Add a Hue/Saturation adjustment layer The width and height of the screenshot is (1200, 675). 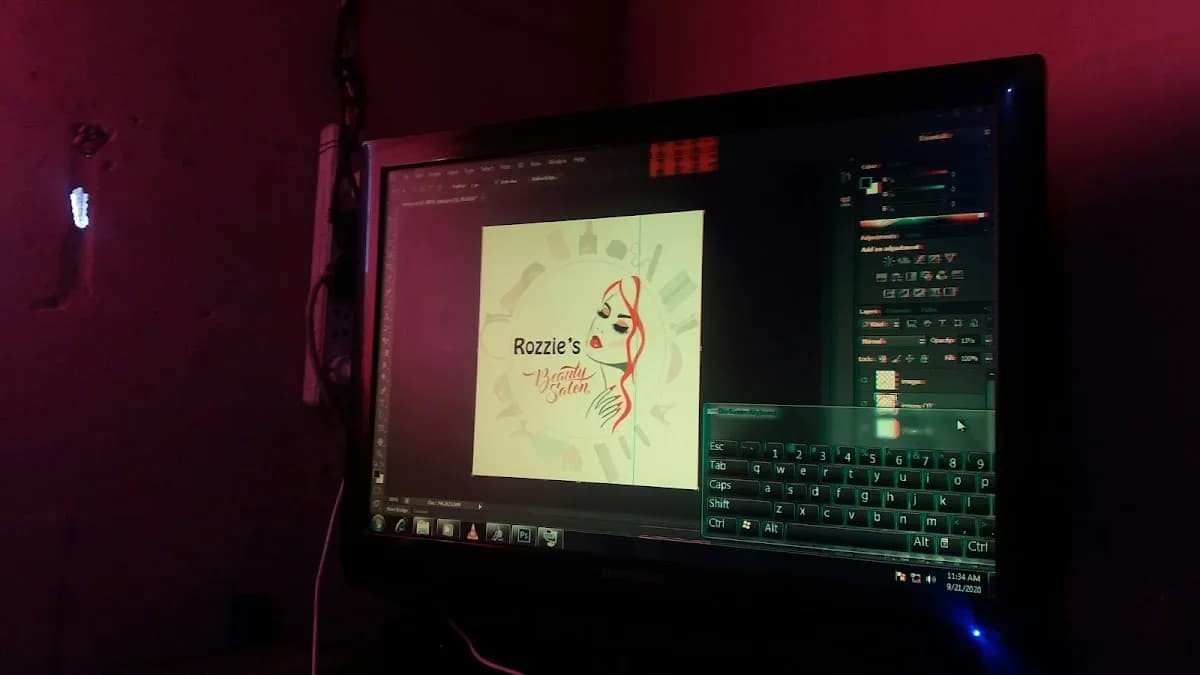click(880, 276)
